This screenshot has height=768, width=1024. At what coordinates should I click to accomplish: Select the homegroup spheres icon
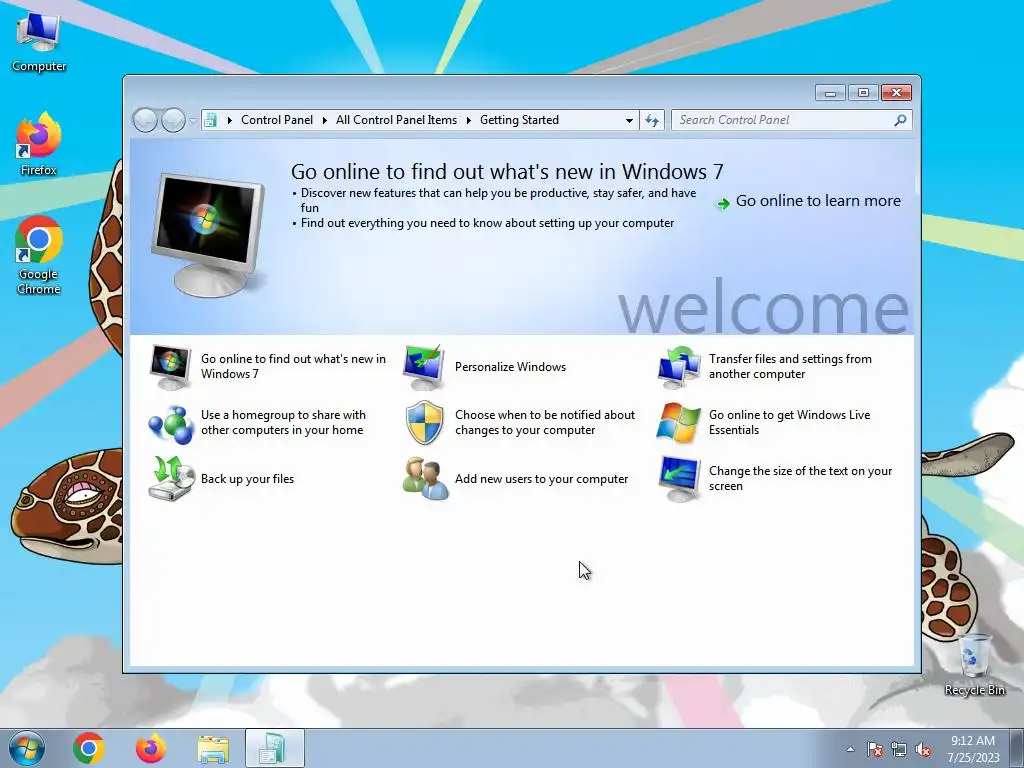[x=170, y=423]
